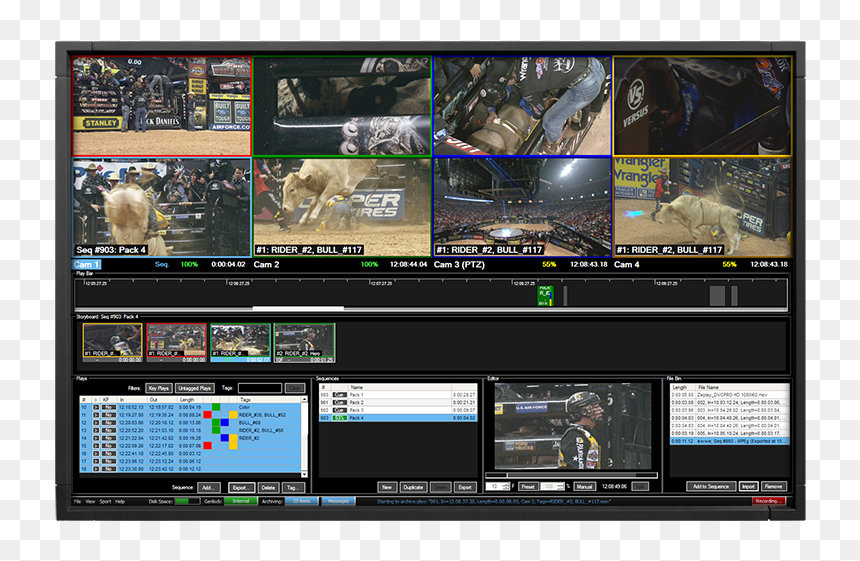860x561 pixels.
Task: Click the play icon in play row 14
Action: pyautogui.click(x=96, y=438)
